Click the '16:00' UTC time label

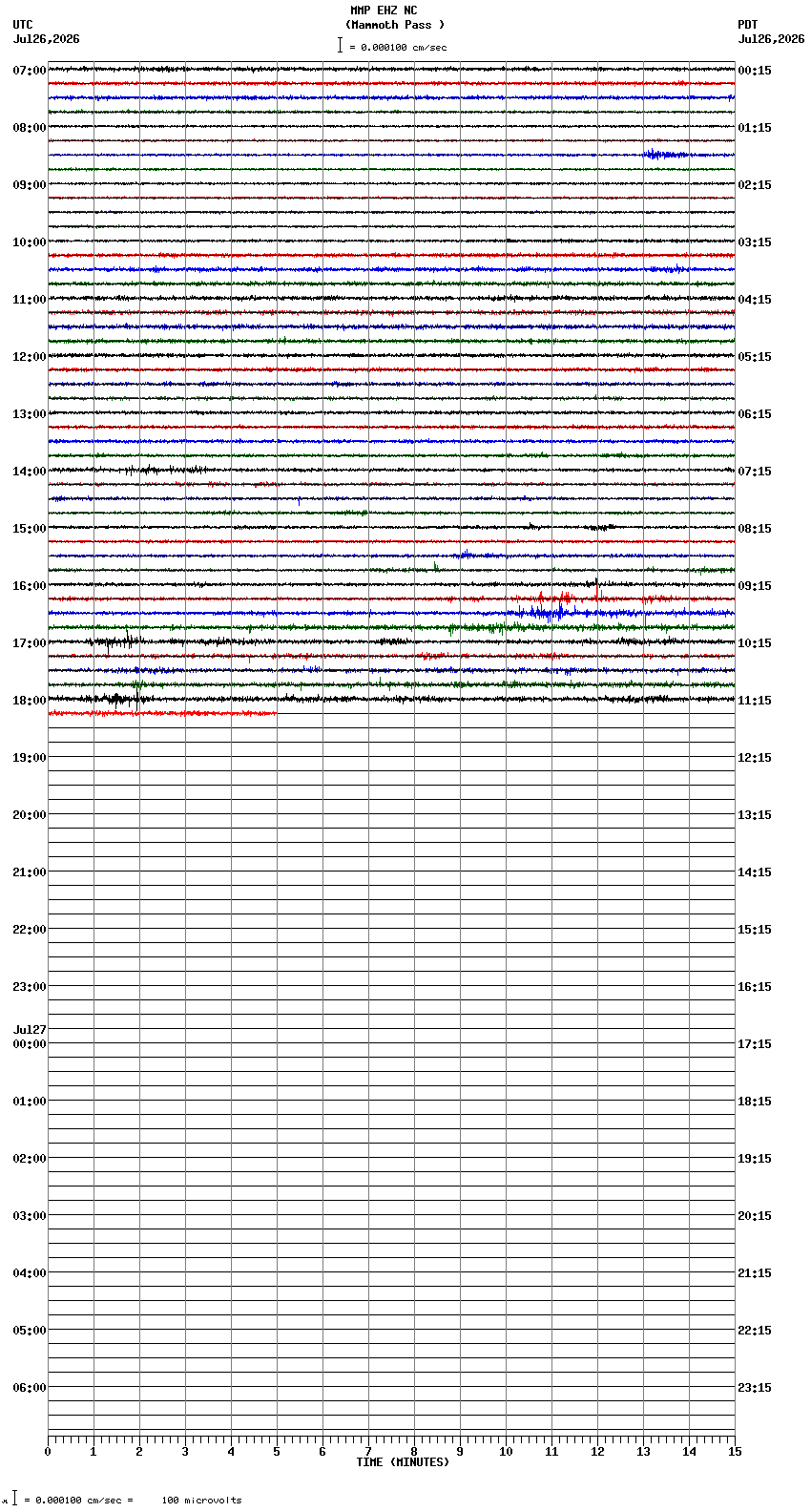coord(30,586)
